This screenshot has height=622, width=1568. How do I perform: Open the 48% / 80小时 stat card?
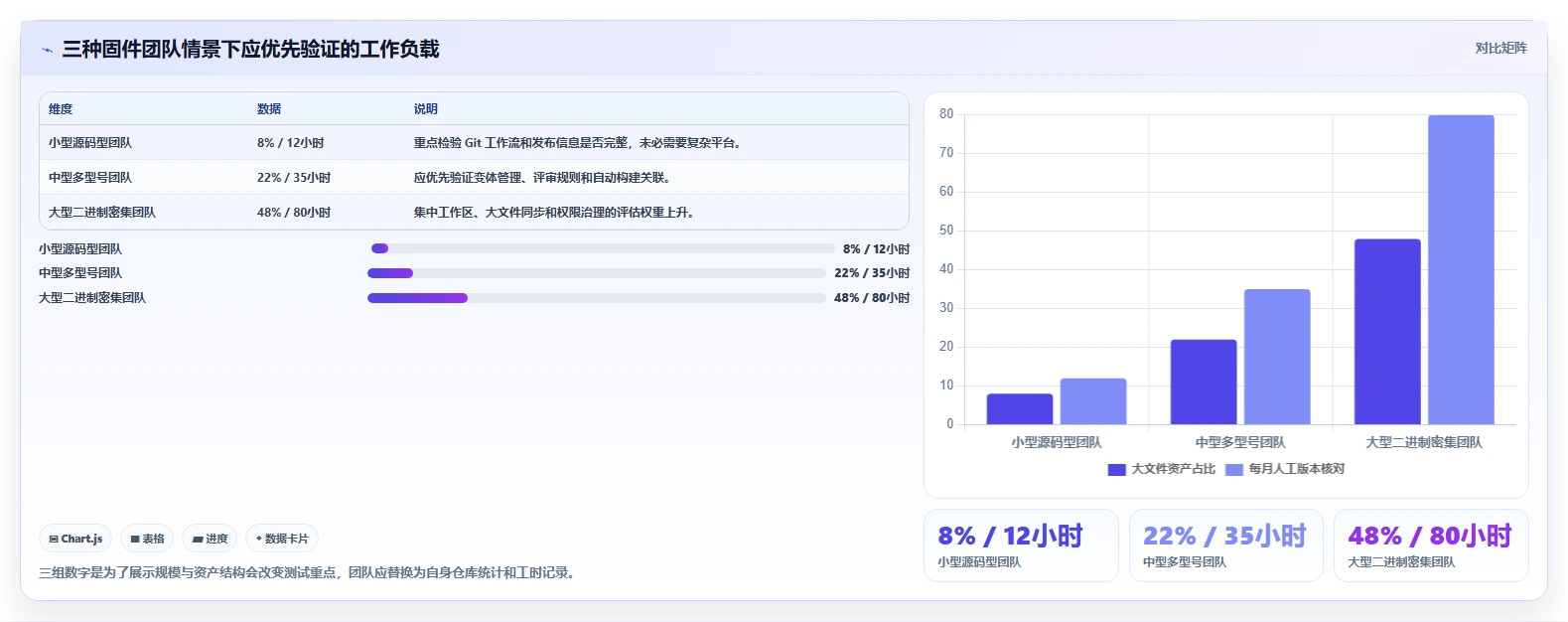1431,545
